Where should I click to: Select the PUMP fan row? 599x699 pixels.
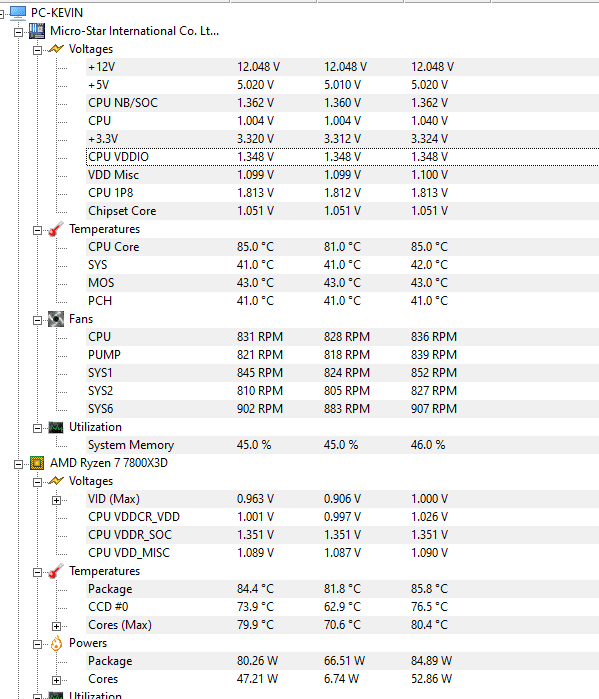pos(342,355)
